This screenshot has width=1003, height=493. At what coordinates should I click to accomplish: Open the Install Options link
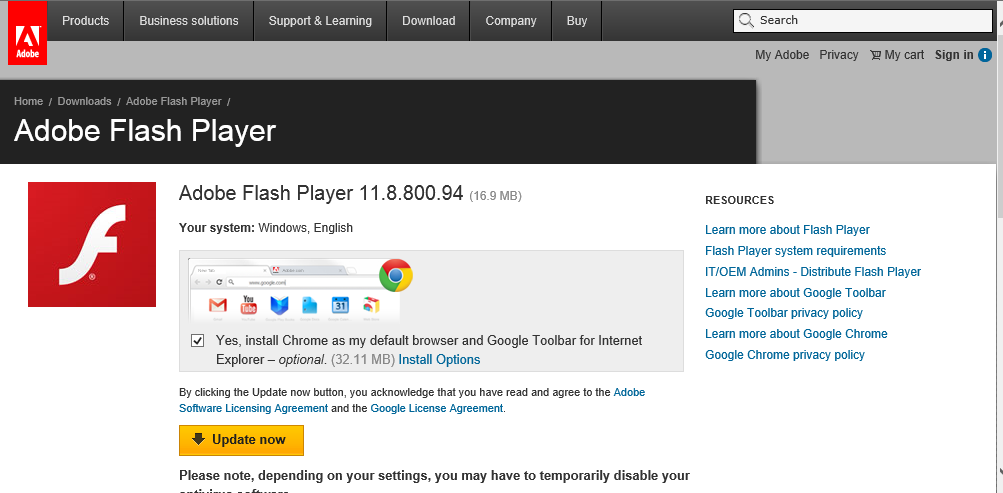439,360
